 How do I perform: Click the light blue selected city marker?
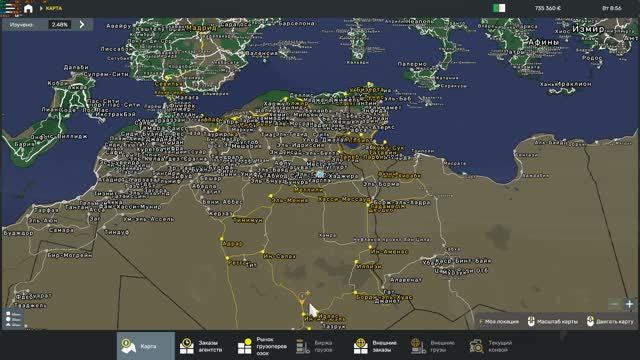(x=320, y=174)
